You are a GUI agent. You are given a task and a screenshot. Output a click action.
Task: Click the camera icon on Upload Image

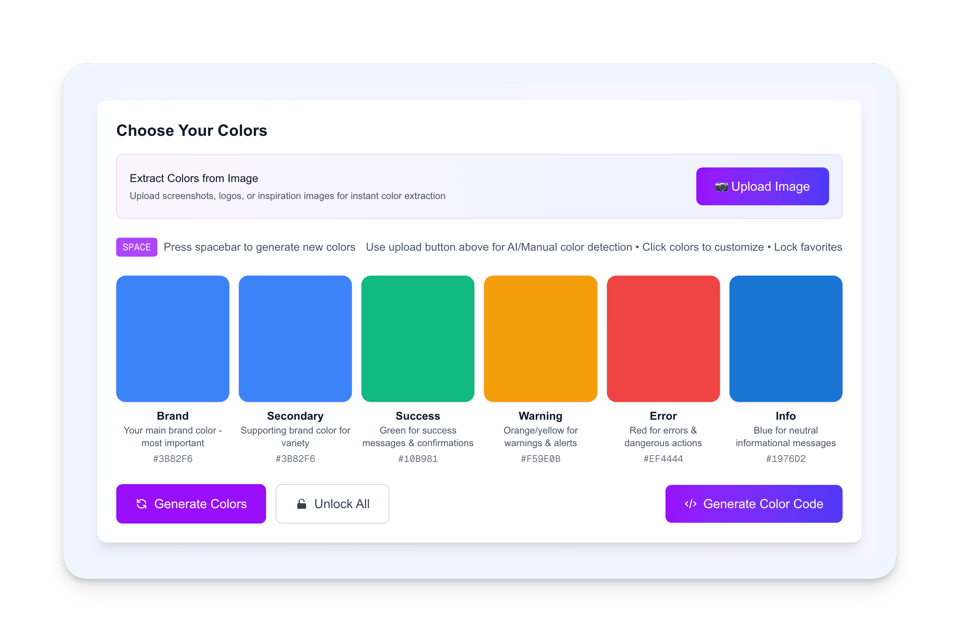click(x=721, y=187)
